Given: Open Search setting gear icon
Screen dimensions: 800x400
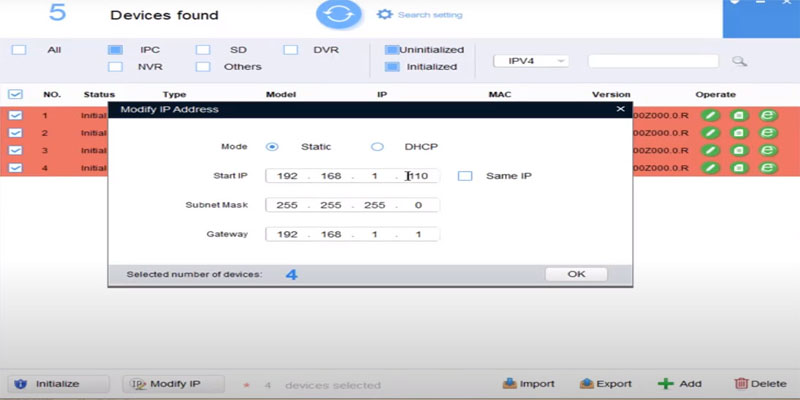Looking at the screenshot, I should tap(385, 15).
